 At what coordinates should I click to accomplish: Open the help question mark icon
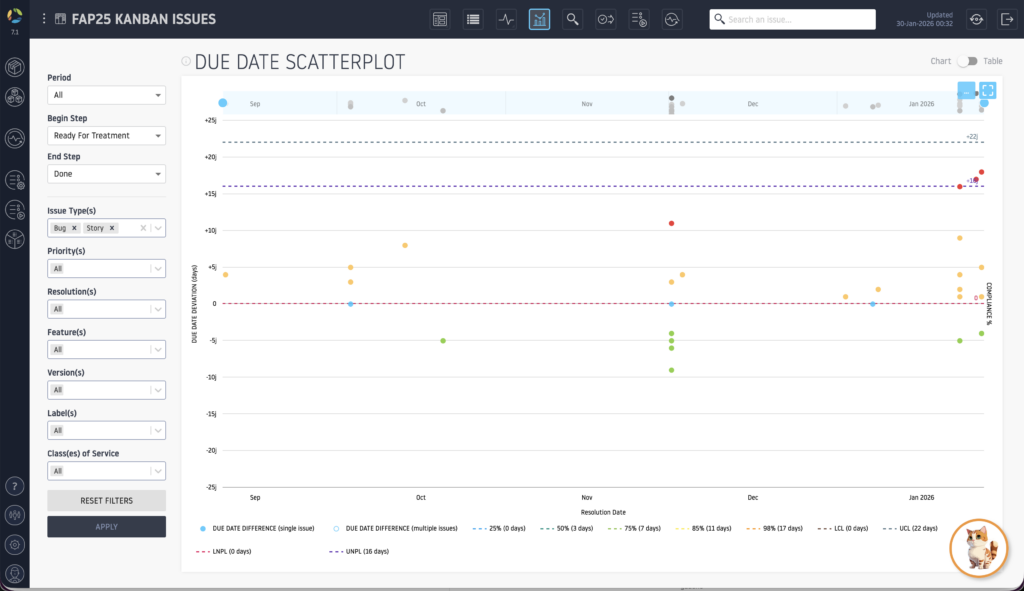pyautogui.click(x=15, y=487)
